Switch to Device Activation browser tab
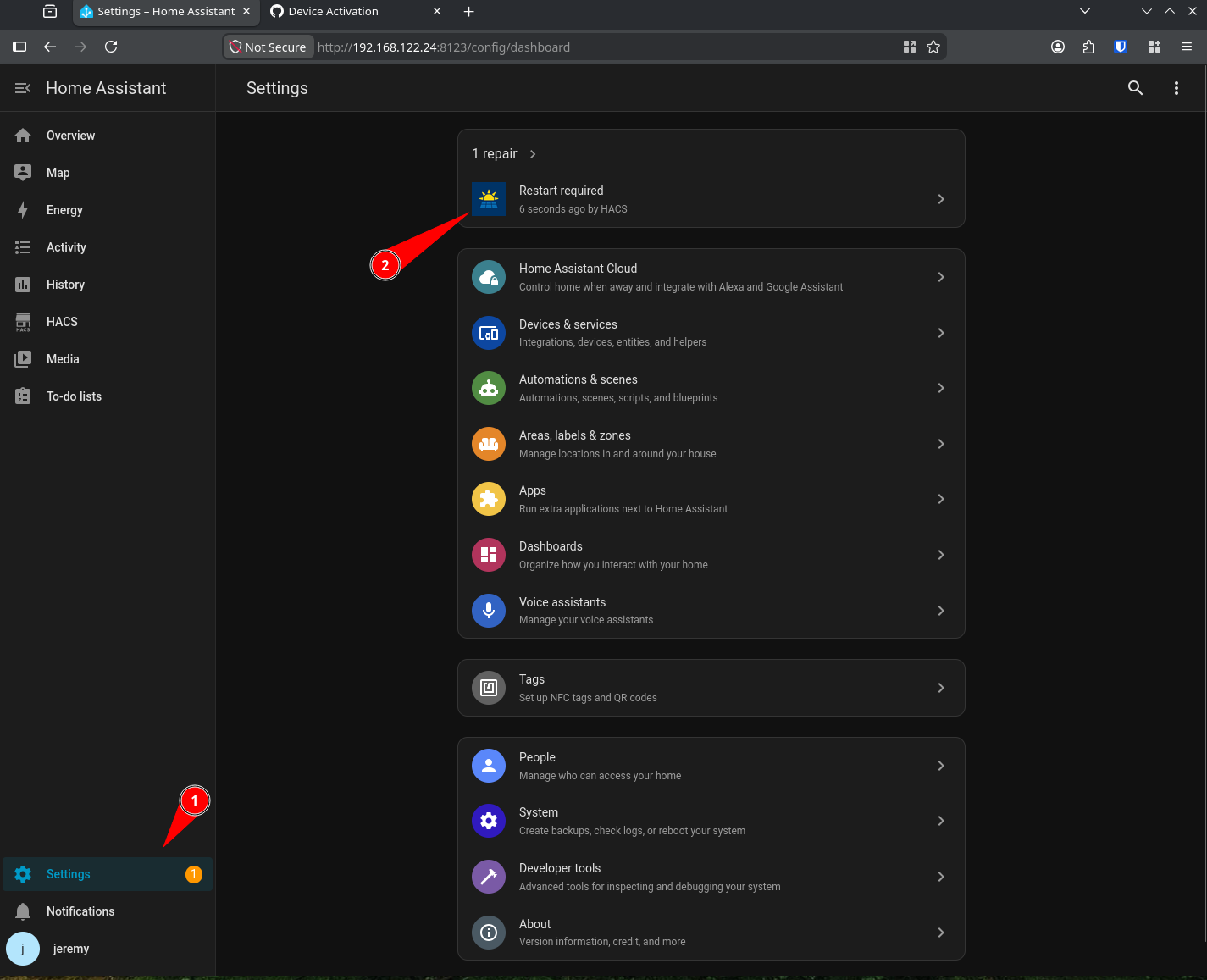 pyautogui.click(x=356, y=11)
